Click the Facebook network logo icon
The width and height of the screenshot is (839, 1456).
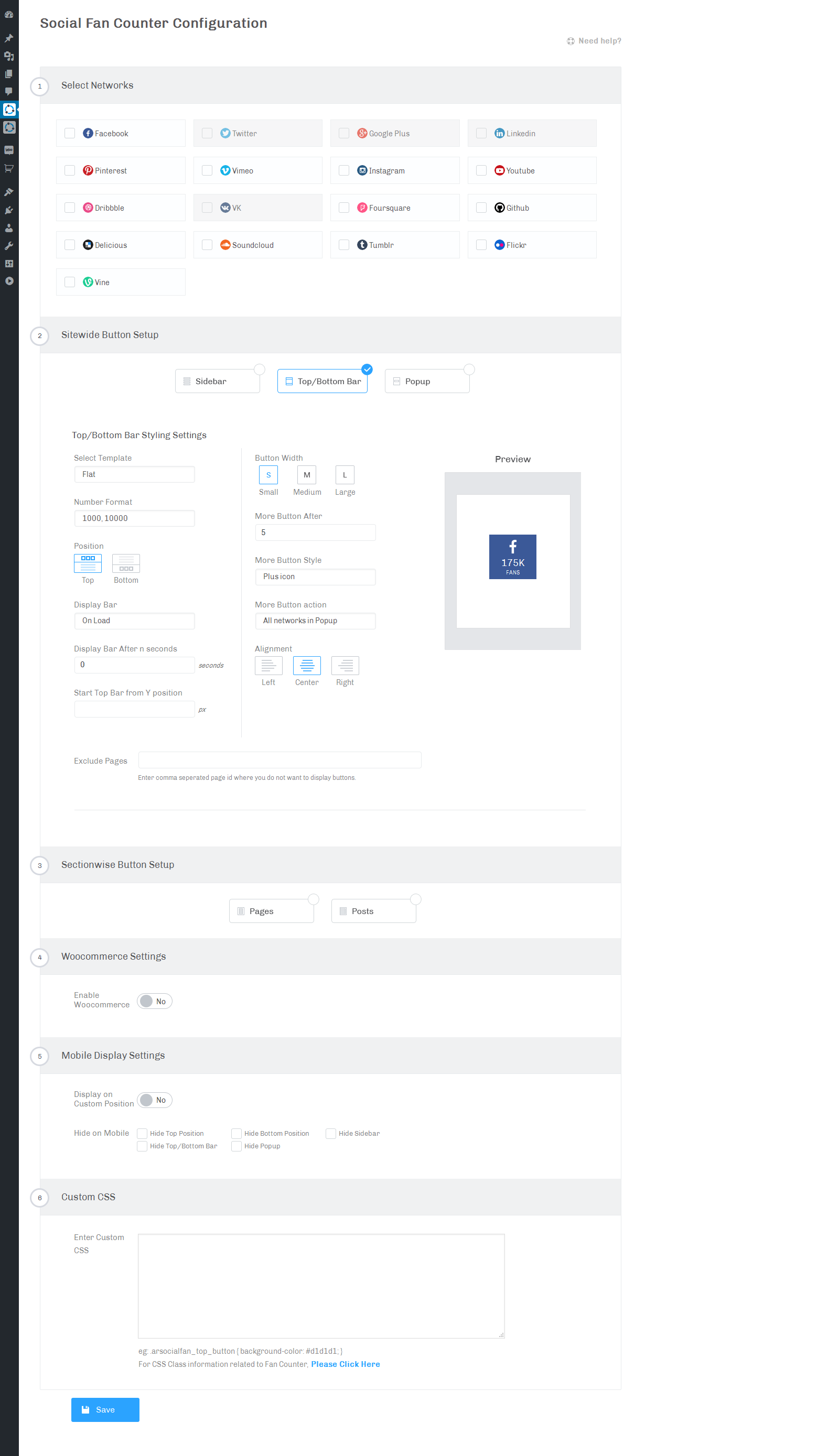point(88,133)
